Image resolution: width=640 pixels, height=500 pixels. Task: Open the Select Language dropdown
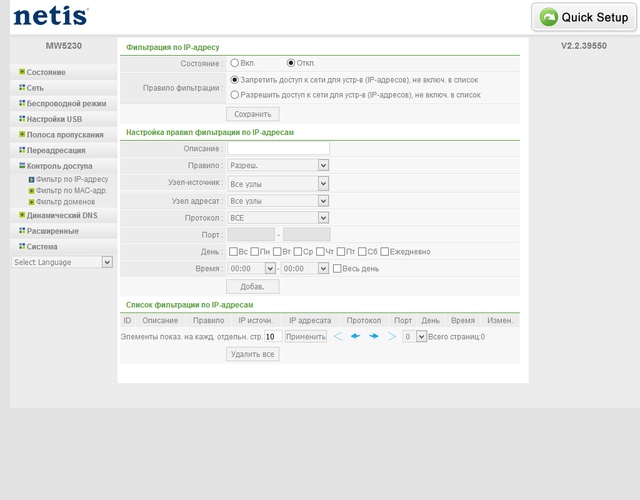click(62, 262)
